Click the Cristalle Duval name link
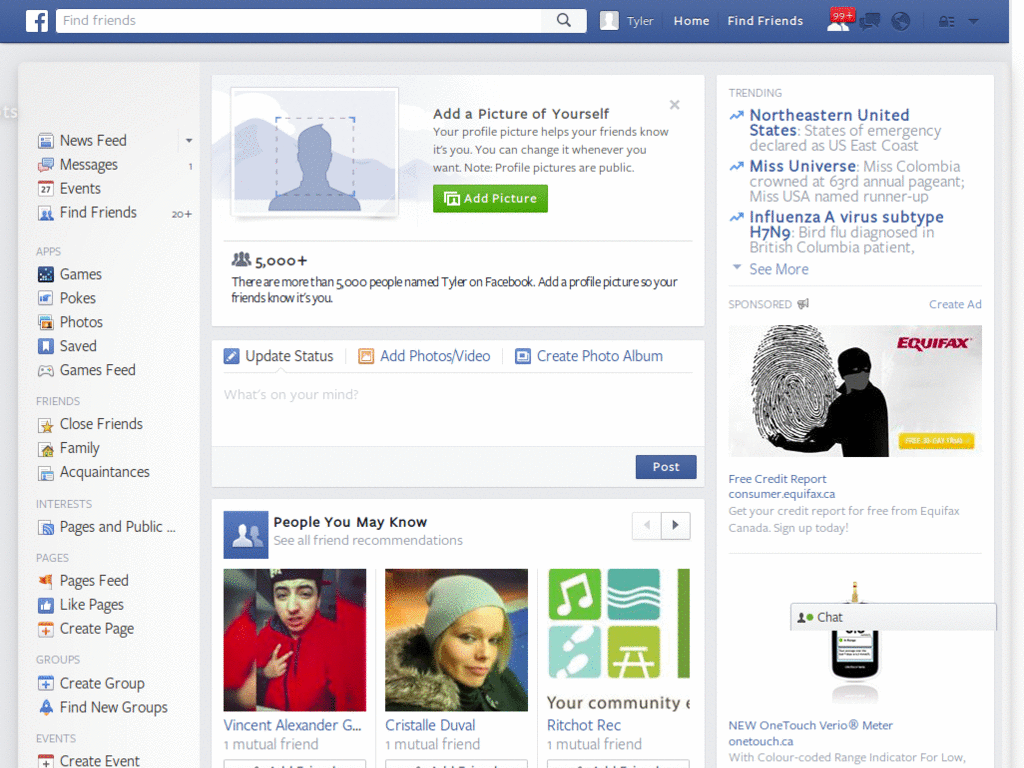1024x768 pixels. click(430, 726)
